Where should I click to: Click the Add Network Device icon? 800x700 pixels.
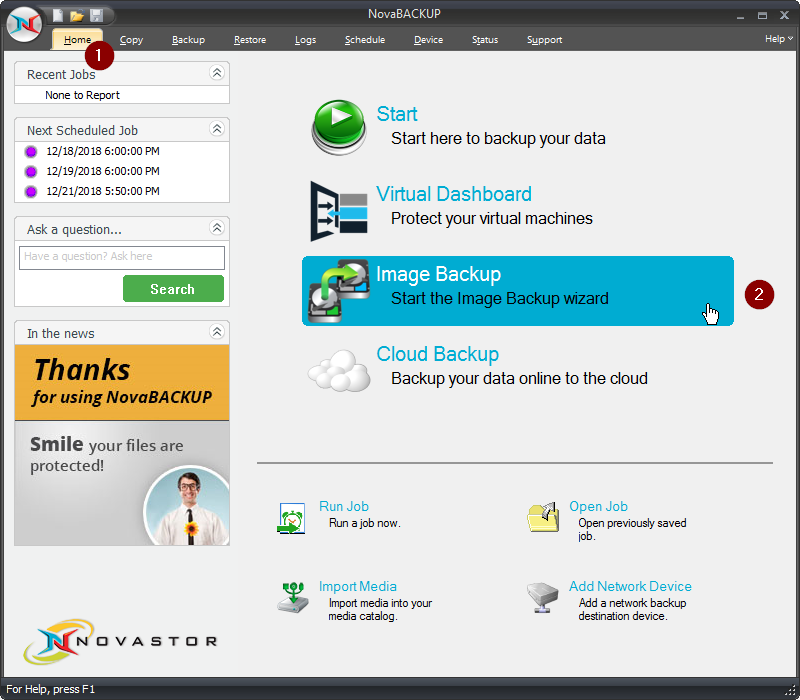[x=543, y=597]
